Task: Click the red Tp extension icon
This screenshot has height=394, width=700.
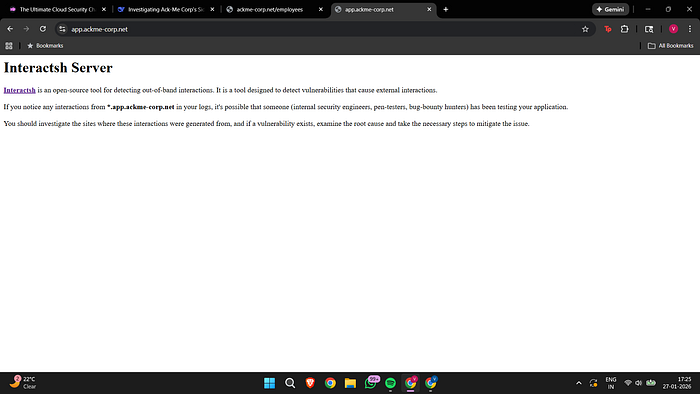Action: pos(608,29)
